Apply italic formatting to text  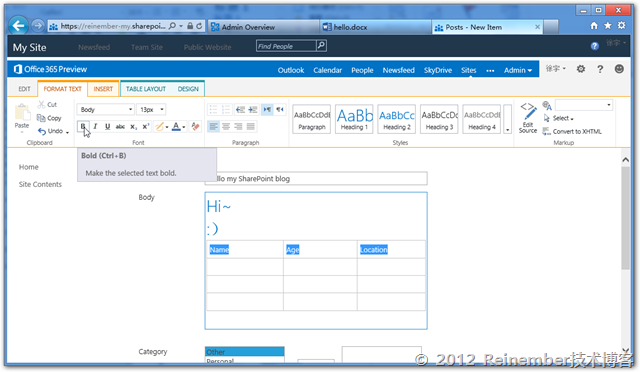click(x=95, y=127)
